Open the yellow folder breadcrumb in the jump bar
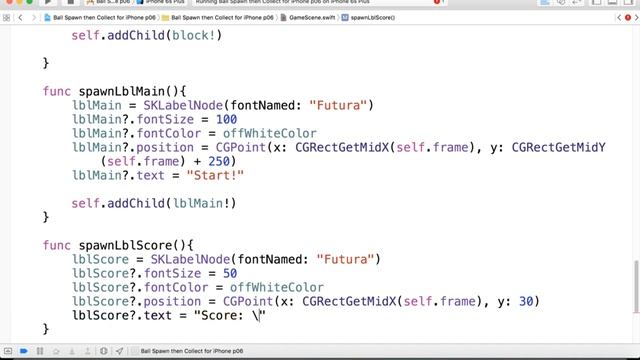The width and height of the screenshot is (640, 360). pyautogui.click(x=218, y=18)
